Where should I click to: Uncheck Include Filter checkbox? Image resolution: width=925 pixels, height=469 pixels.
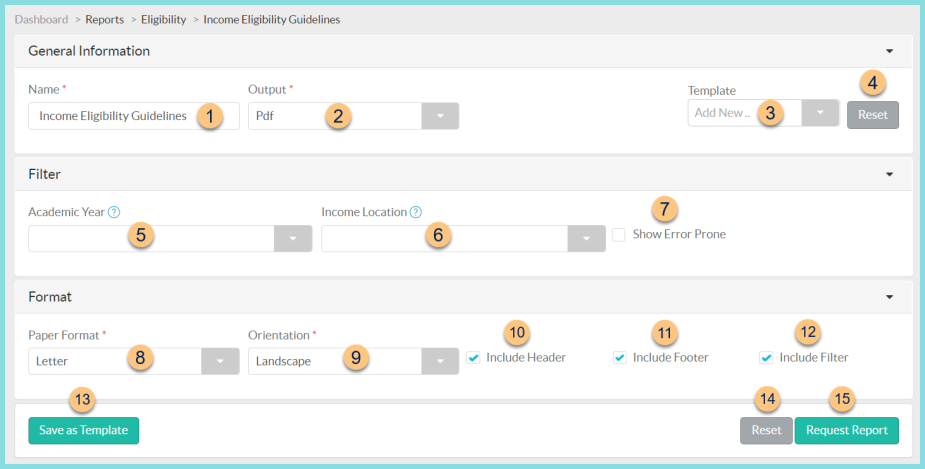[x=766, y=358]
